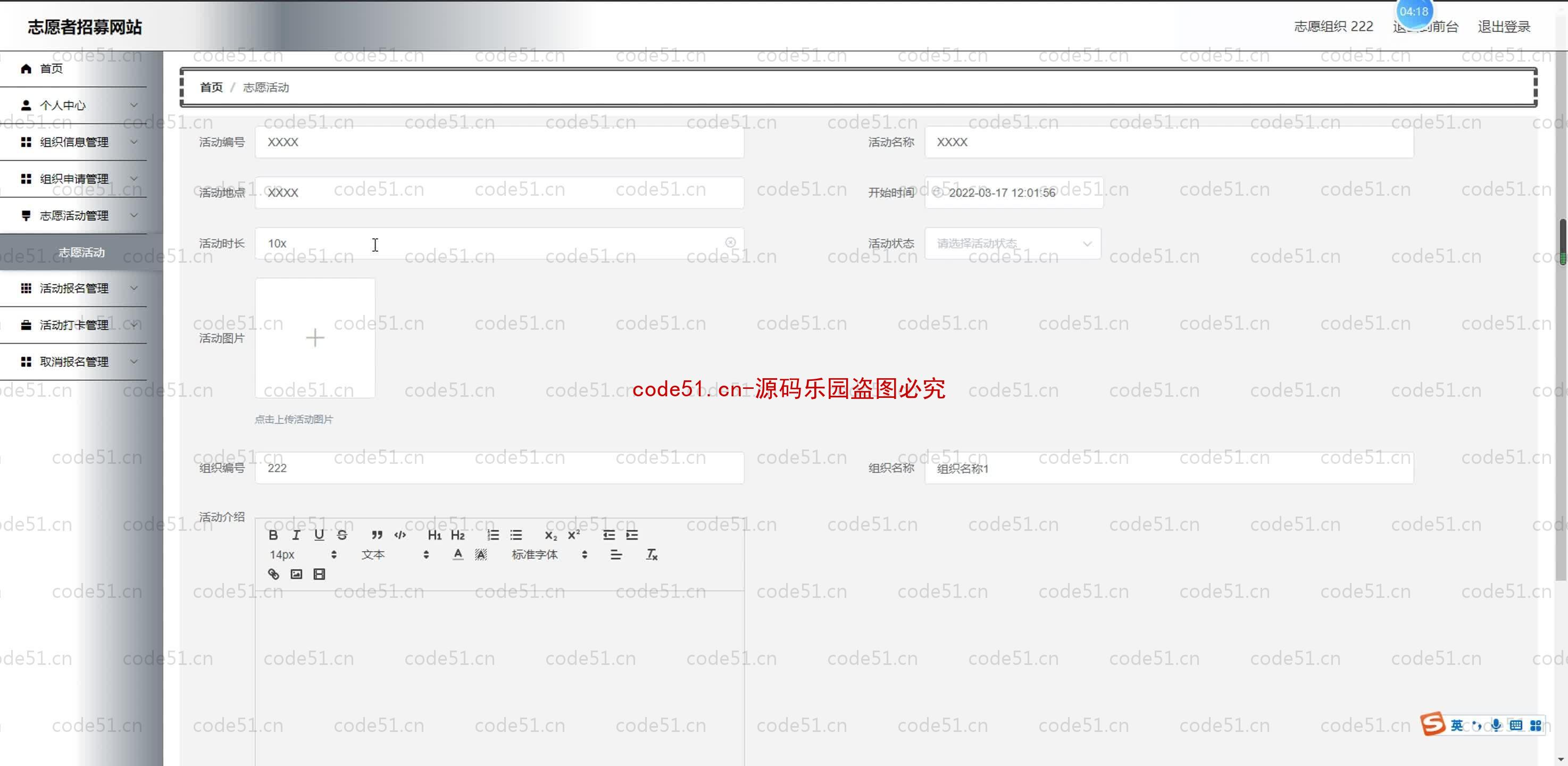The height and width of the screenshot is (766, 1568).
Task: Click the scrollbar down arrow
Action: pos(1561,759)
